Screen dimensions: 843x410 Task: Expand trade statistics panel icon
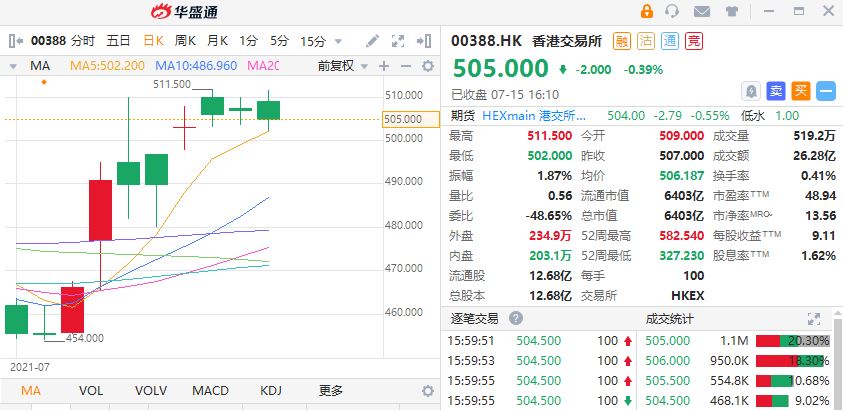[x=814, y=319]
